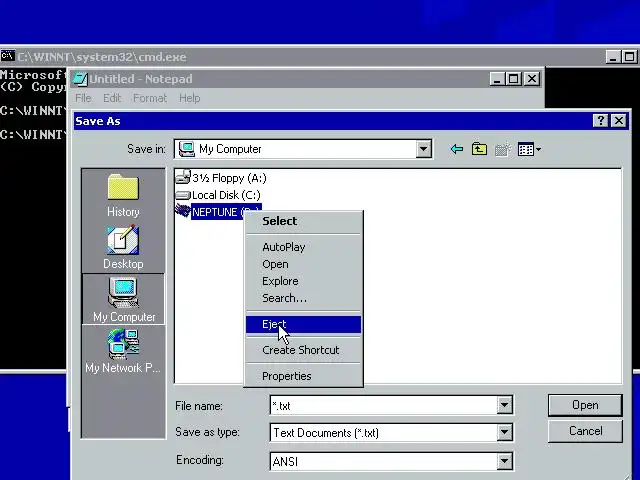Choose Eject from the context menu

303,324
